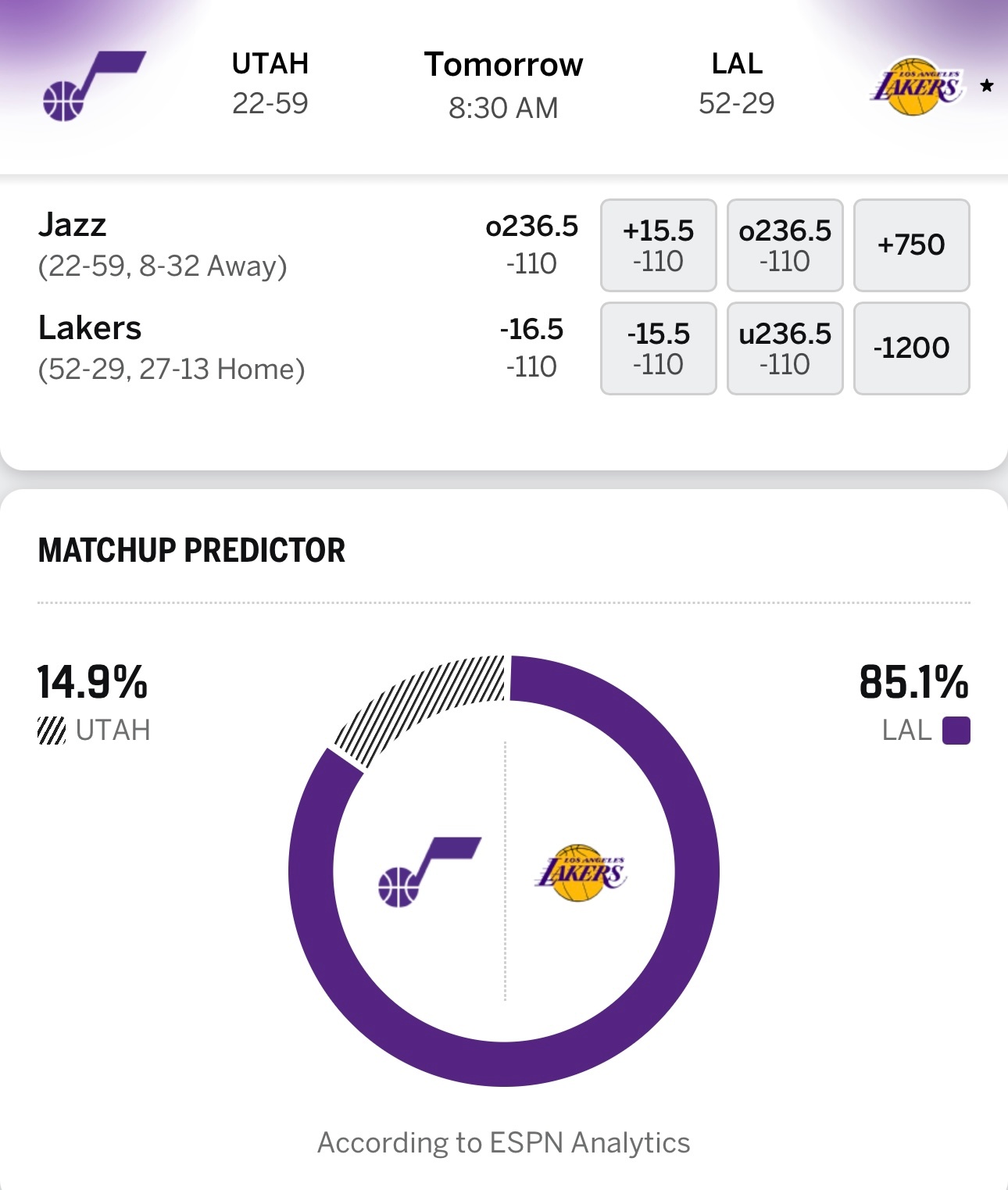The width and height of the screenshot is (1008, 1190).
Task: Choose over 236.5 total bet button
Action: click(x=785, y=245)
